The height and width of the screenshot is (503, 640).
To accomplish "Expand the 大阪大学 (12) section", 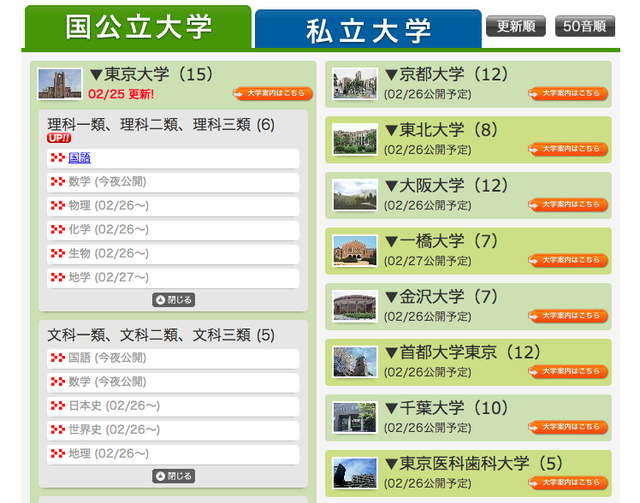I will (x=446, y=185).
